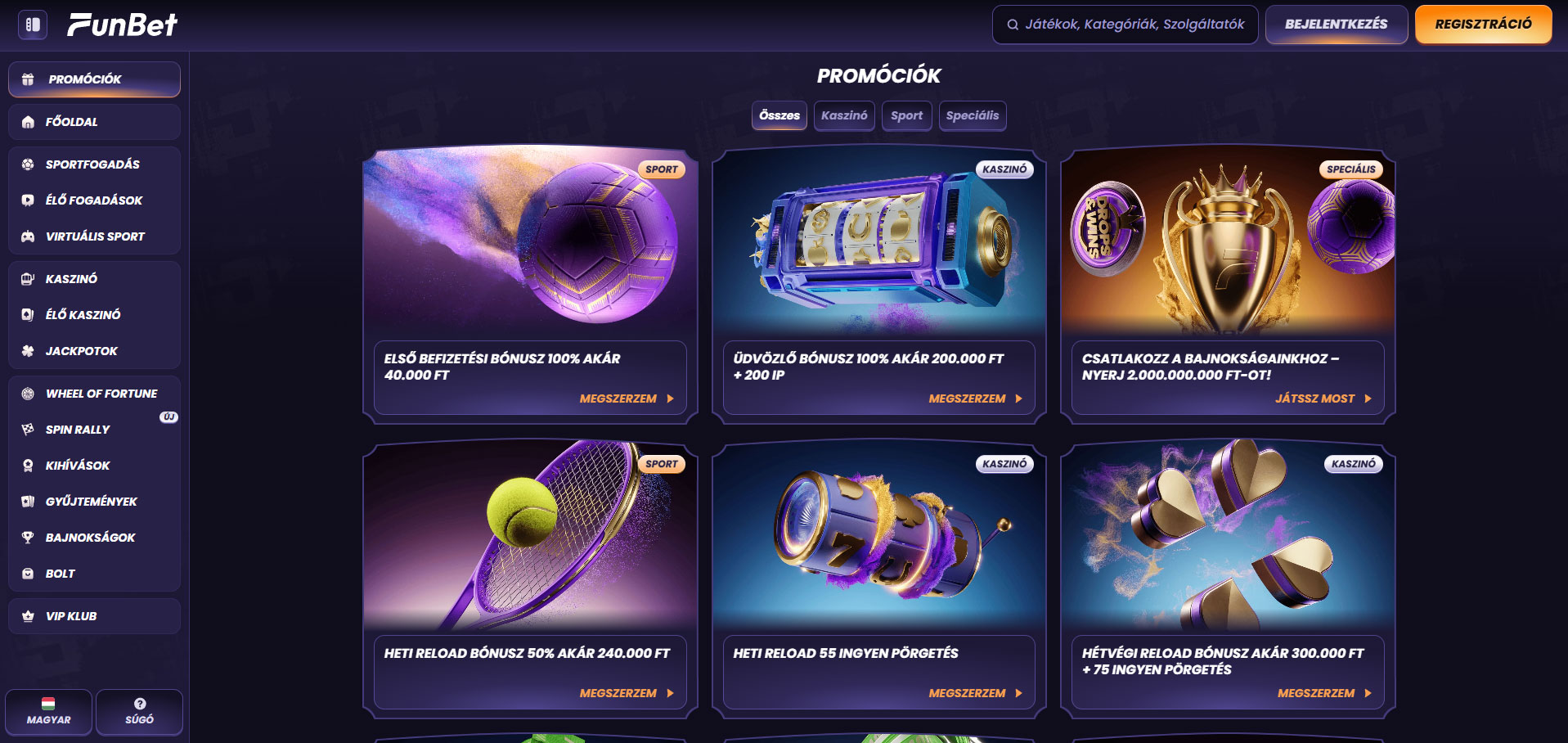Open the FunBet logo home link
Screen dimensions: 1568x743
point(122,25)
